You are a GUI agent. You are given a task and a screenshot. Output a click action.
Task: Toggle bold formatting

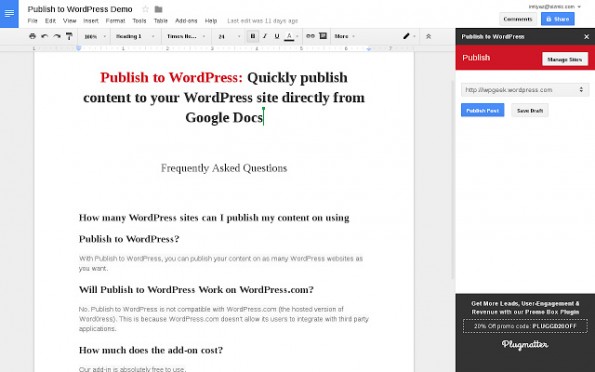253,36
